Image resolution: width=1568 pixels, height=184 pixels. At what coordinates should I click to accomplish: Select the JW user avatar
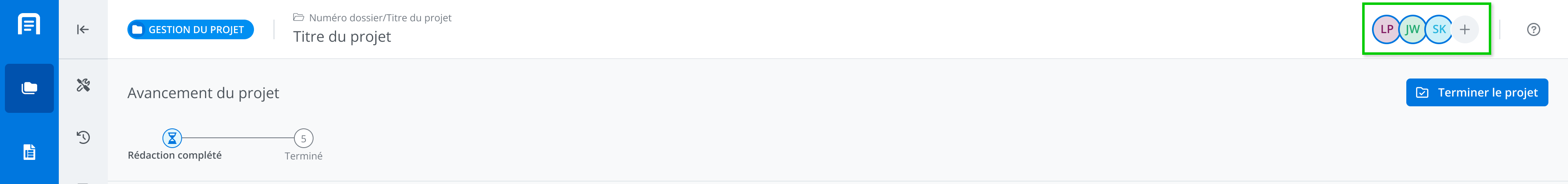click(x=1412, y=29)
